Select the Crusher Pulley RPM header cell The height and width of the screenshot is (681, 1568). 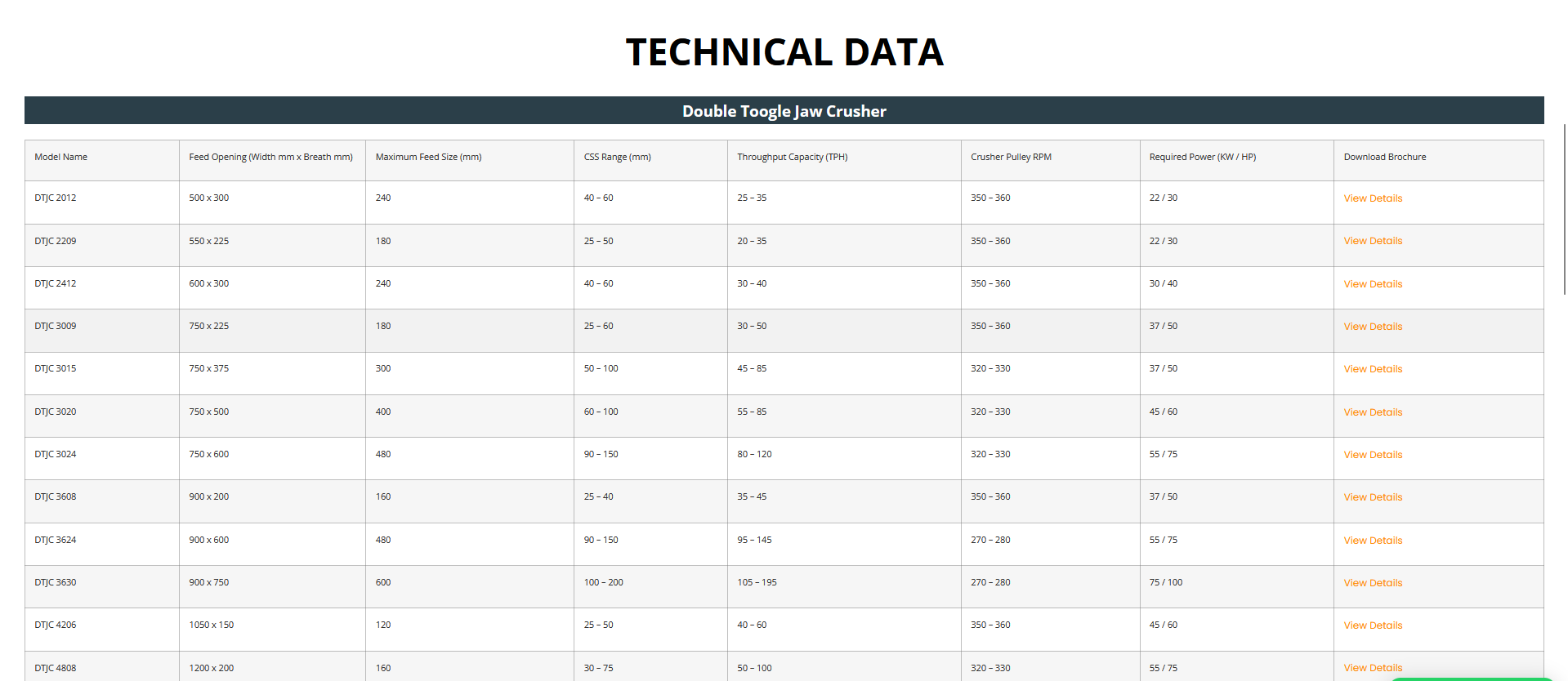(1011, 157)
